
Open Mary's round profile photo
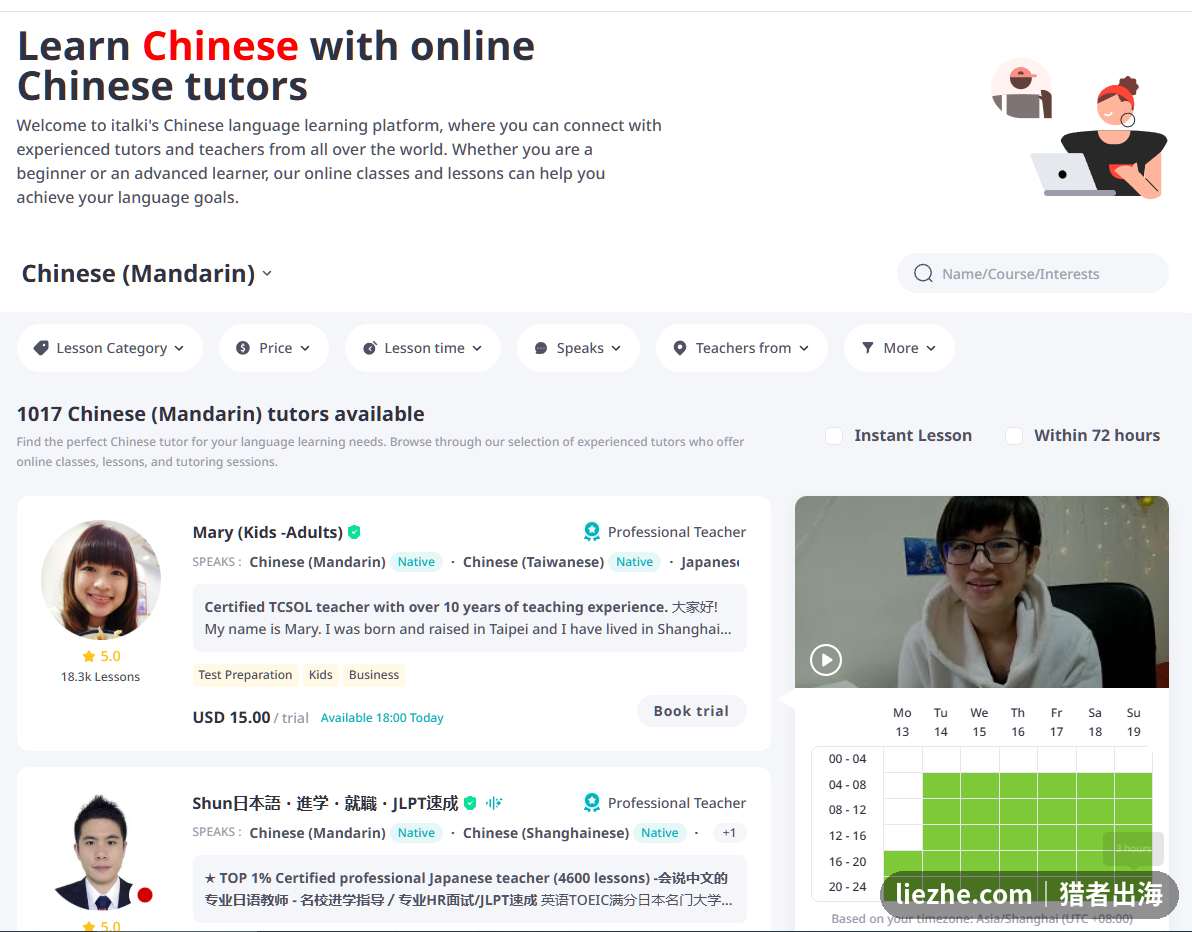(x=101, y=580)
